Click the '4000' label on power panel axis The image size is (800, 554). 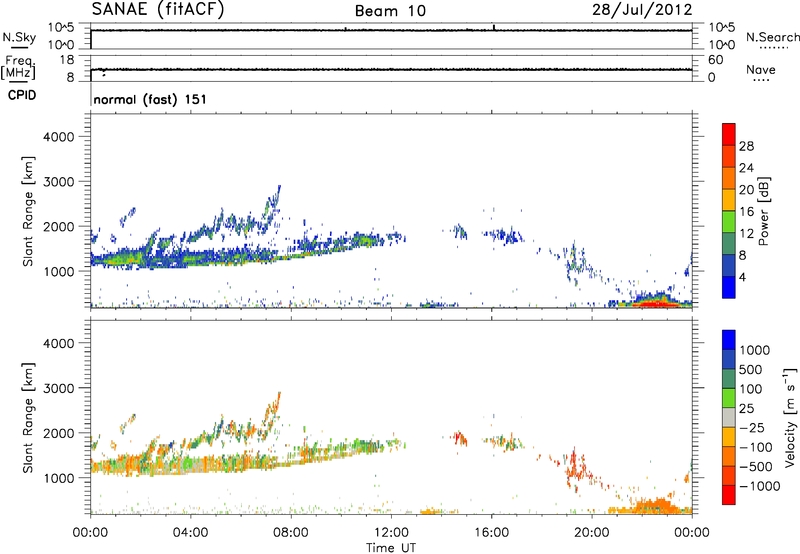pos(58,137)
